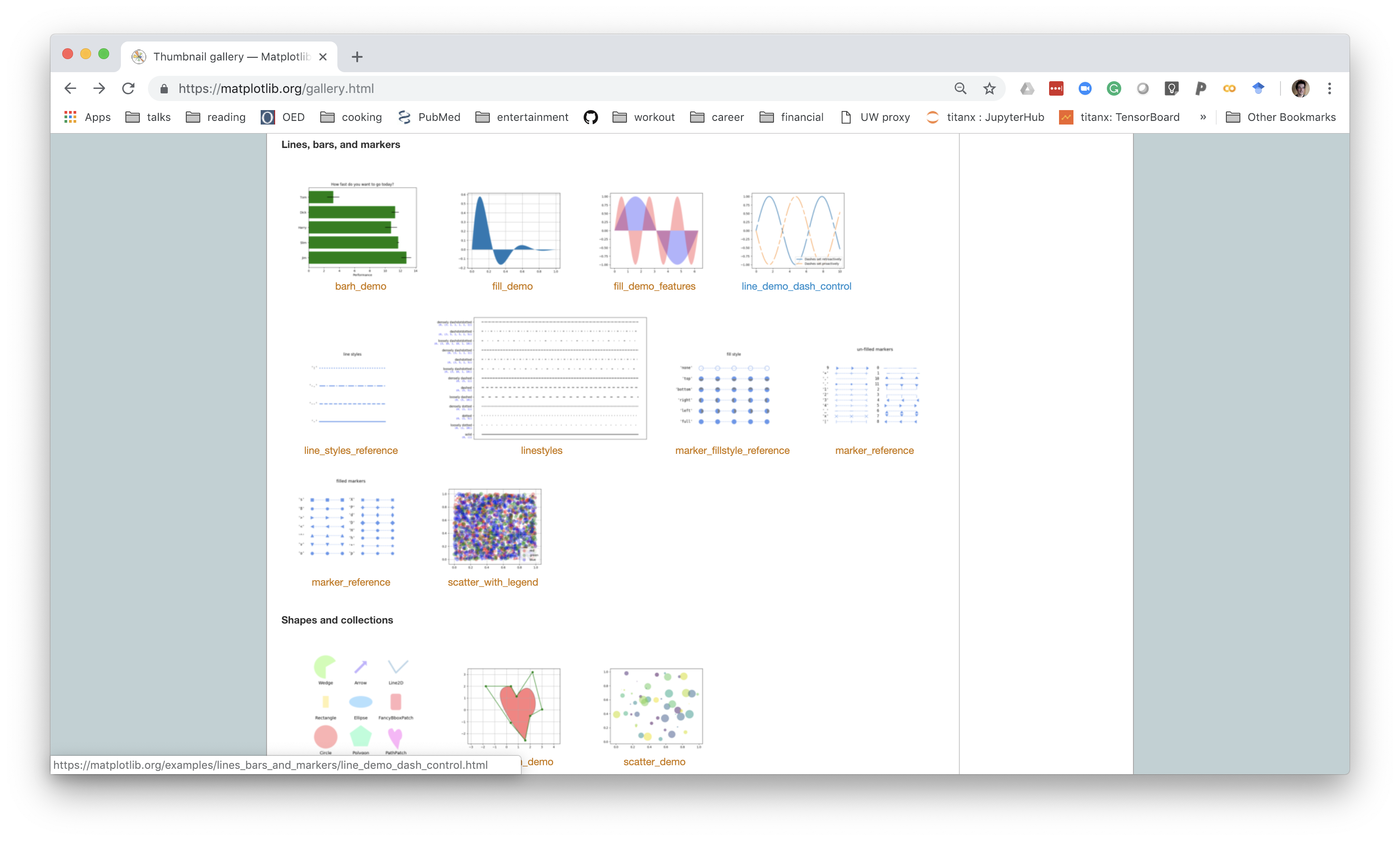Click the blue fill_demo plot thumbnail
The width and height of the screenshot is (1400, 841).
(510, 232)
